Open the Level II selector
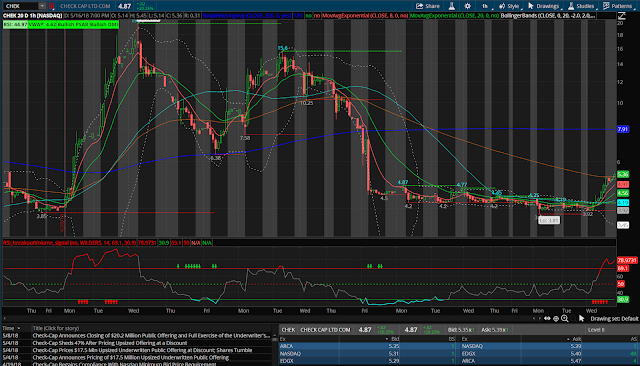This screenshot has height=366, width=640. point(596,329)
